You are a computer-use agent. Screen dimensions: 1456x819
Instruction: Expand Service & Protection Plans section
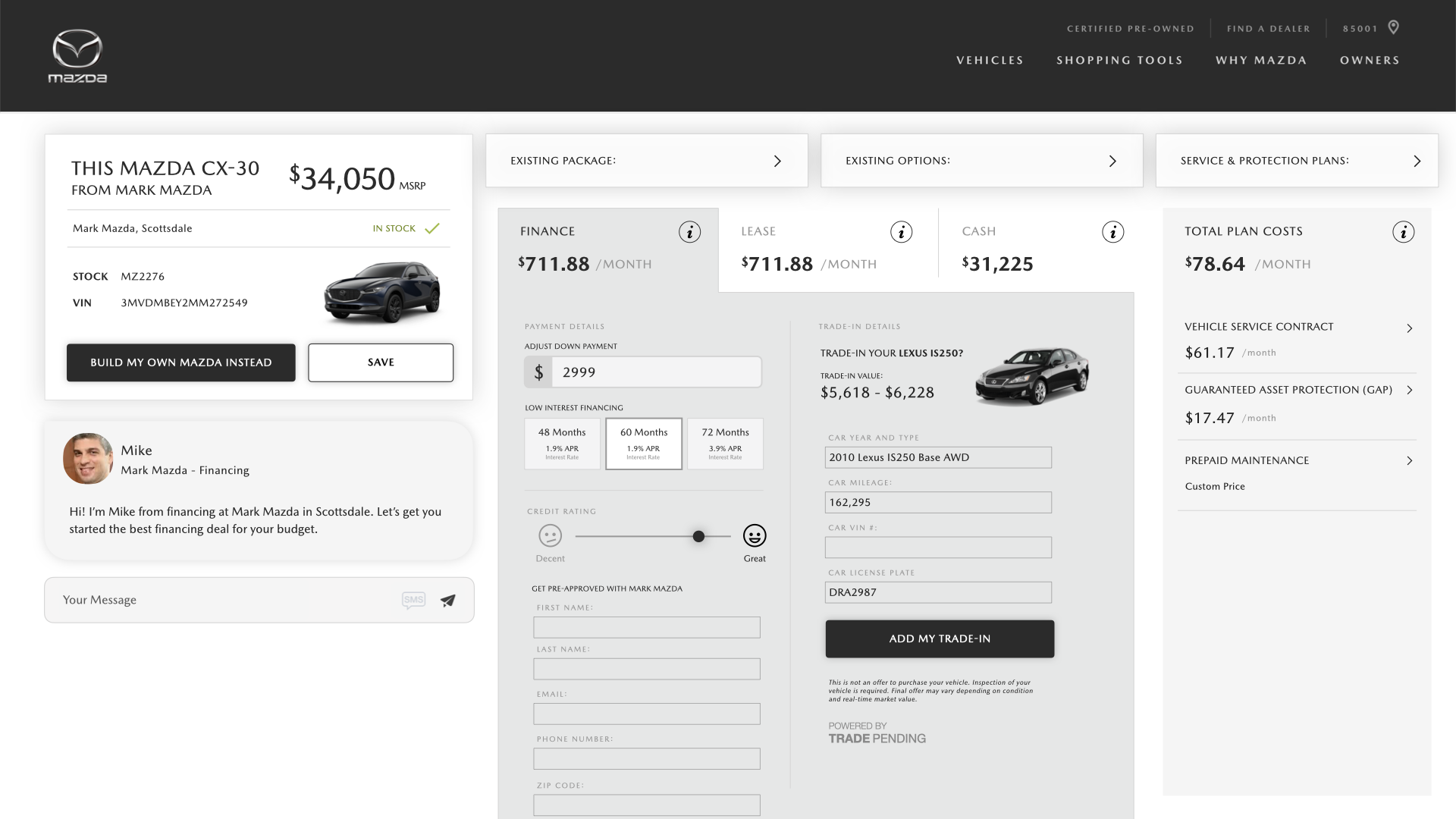click(x=1296, y=161)
